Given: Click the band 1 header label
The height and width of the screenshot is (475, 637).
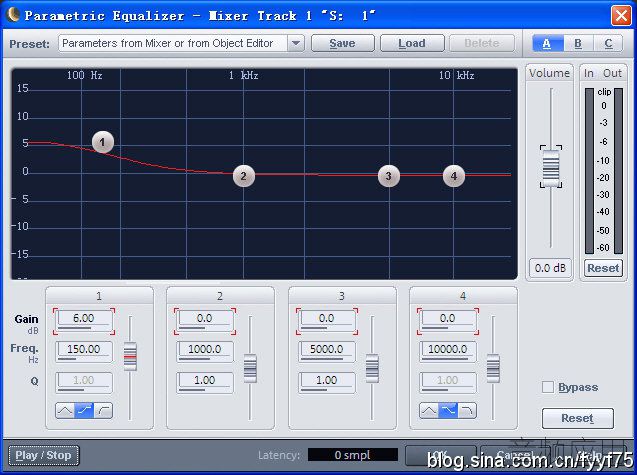Looking at the screenshot, I should point(99,296).
